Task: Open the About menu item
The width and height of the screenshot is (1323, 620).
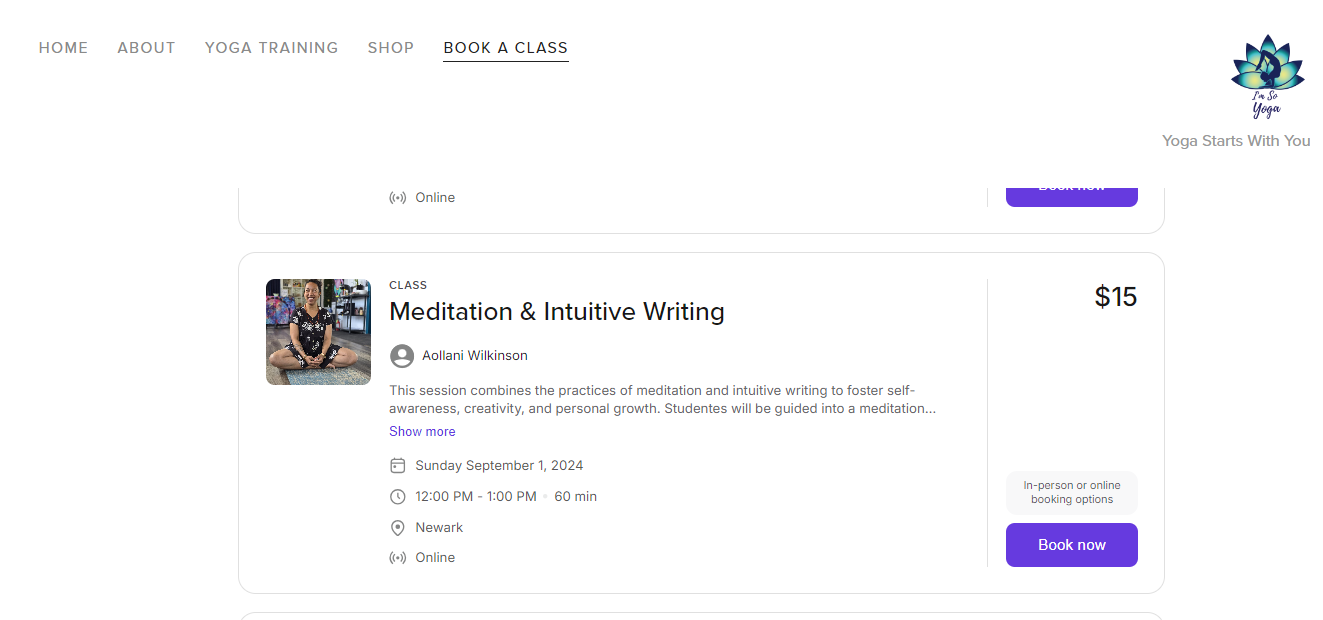Action: 146,48
